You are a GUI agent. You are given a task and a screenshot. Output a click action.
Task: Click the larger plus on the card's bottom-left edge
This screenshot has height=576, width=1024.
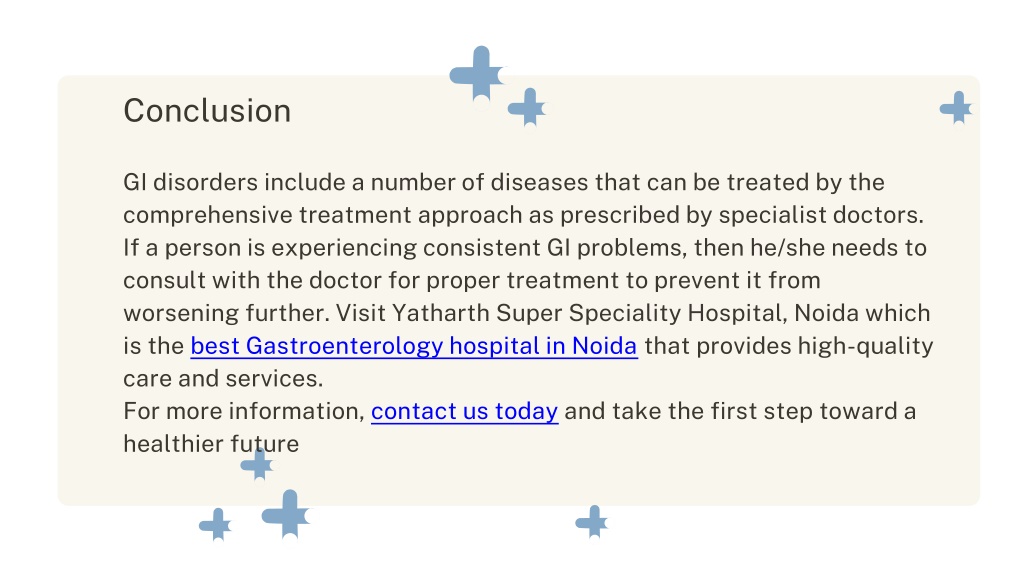tap(287, 515)
